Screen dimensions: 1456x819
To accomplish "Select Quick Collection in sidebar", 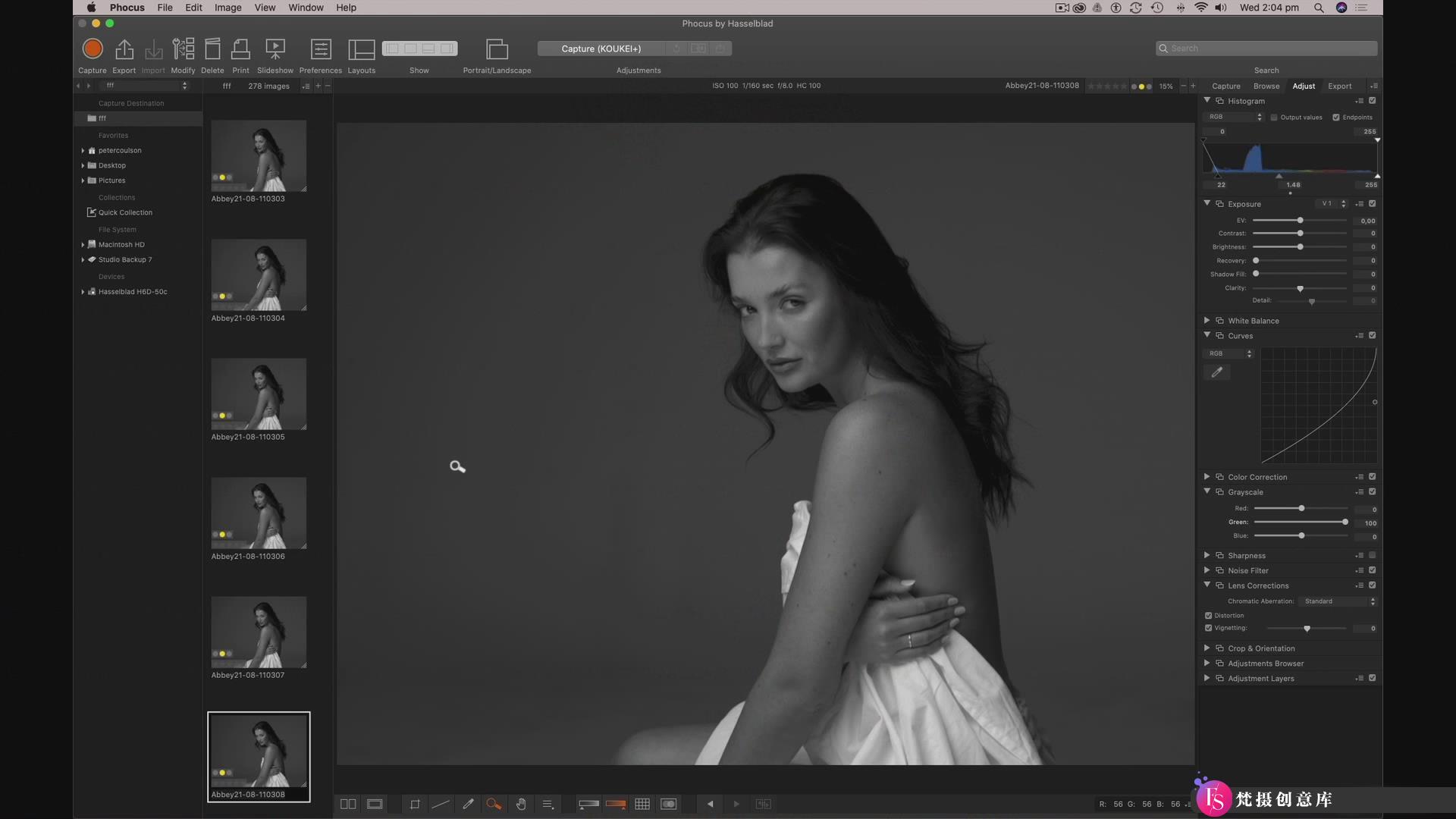I will 125,212.
